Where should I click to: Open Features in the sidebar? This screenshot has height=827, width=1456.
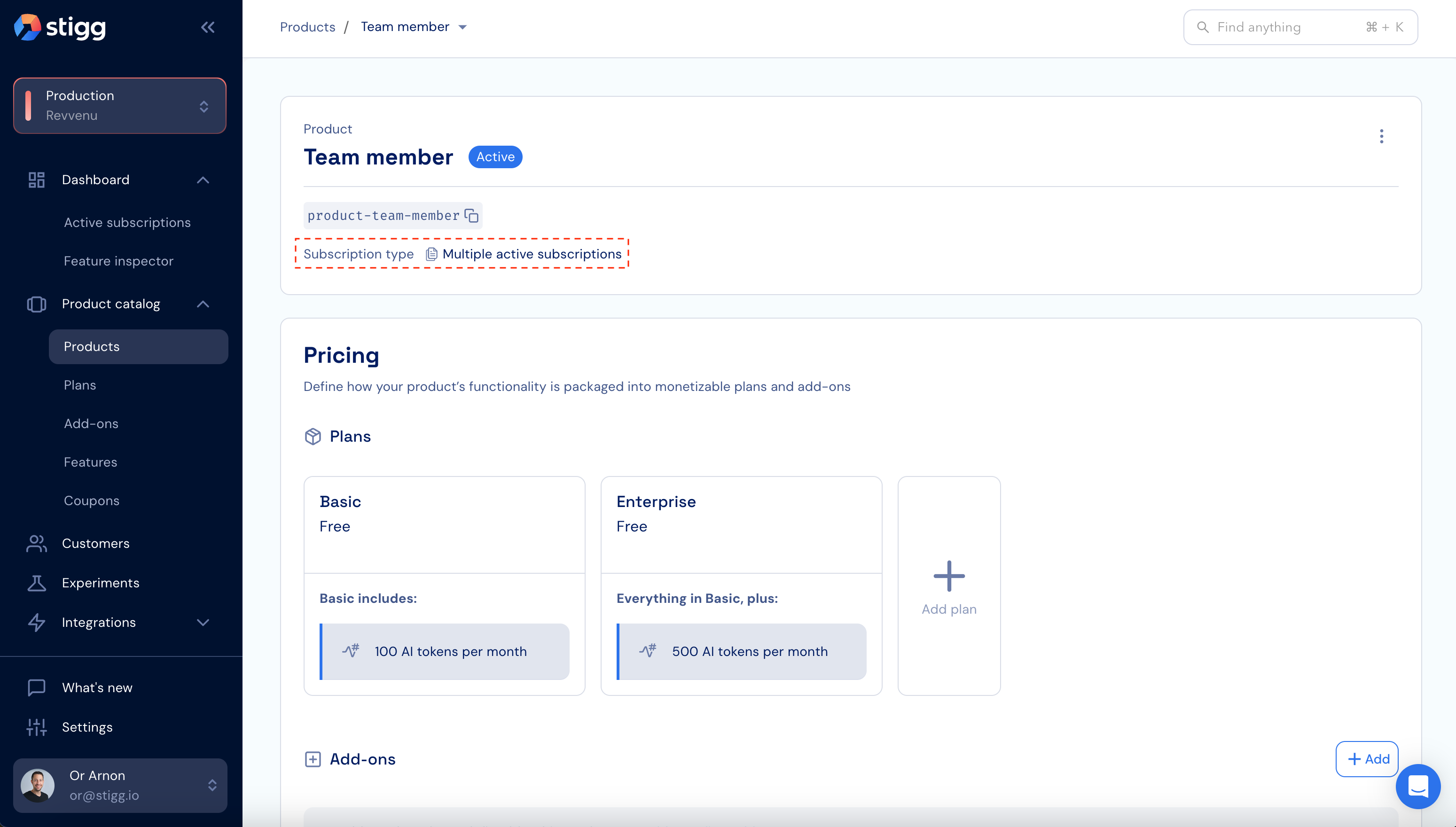(90, 462)
